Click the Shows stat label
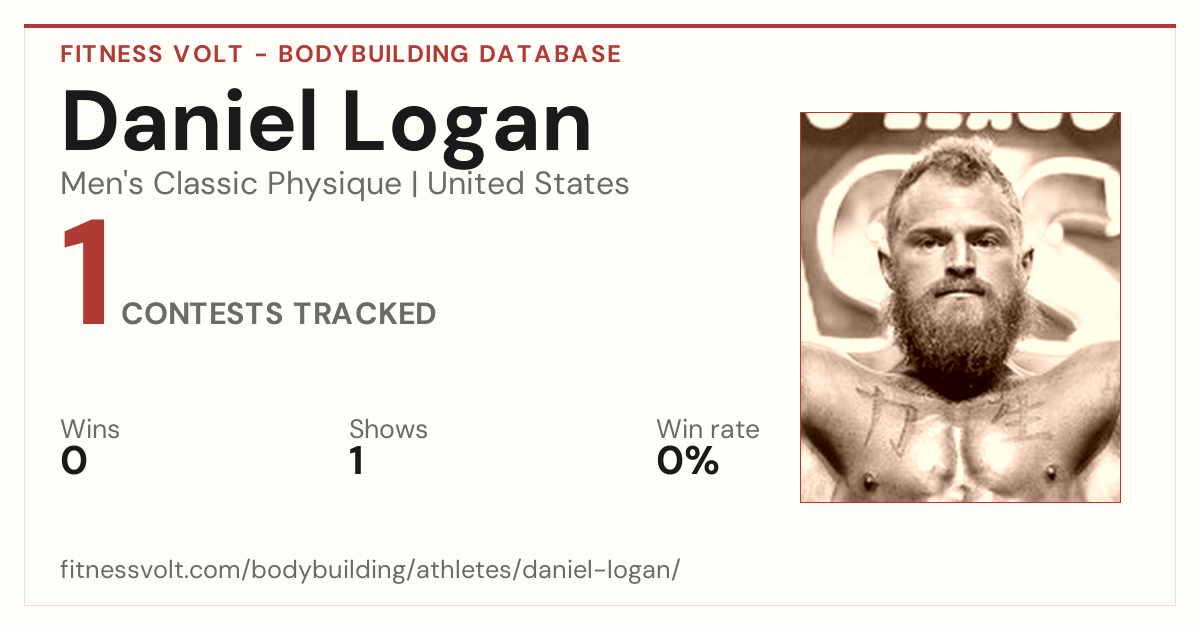 tap(388, 430)
